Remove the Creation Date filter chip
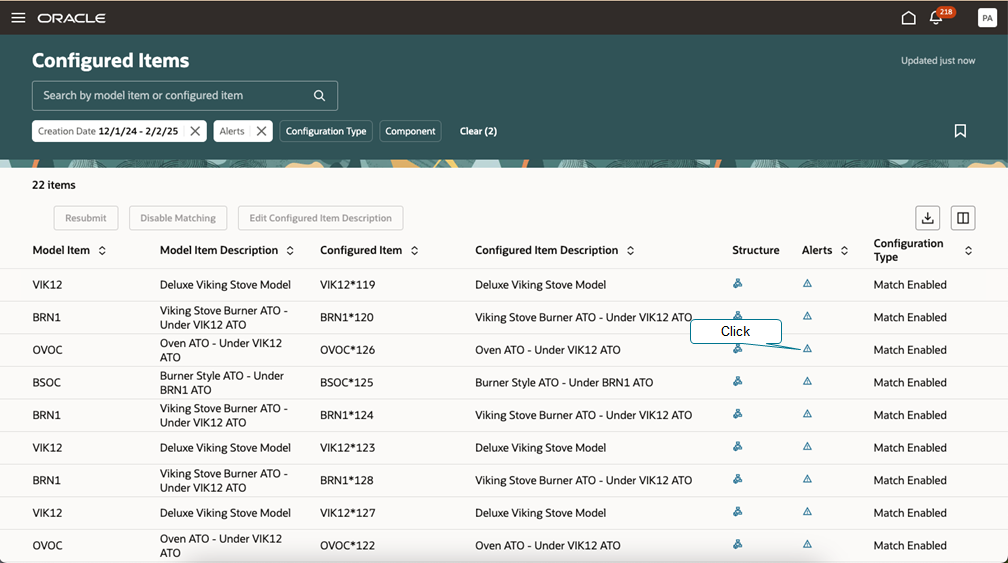Screen dimensions: 1008x563 point(195,131)
